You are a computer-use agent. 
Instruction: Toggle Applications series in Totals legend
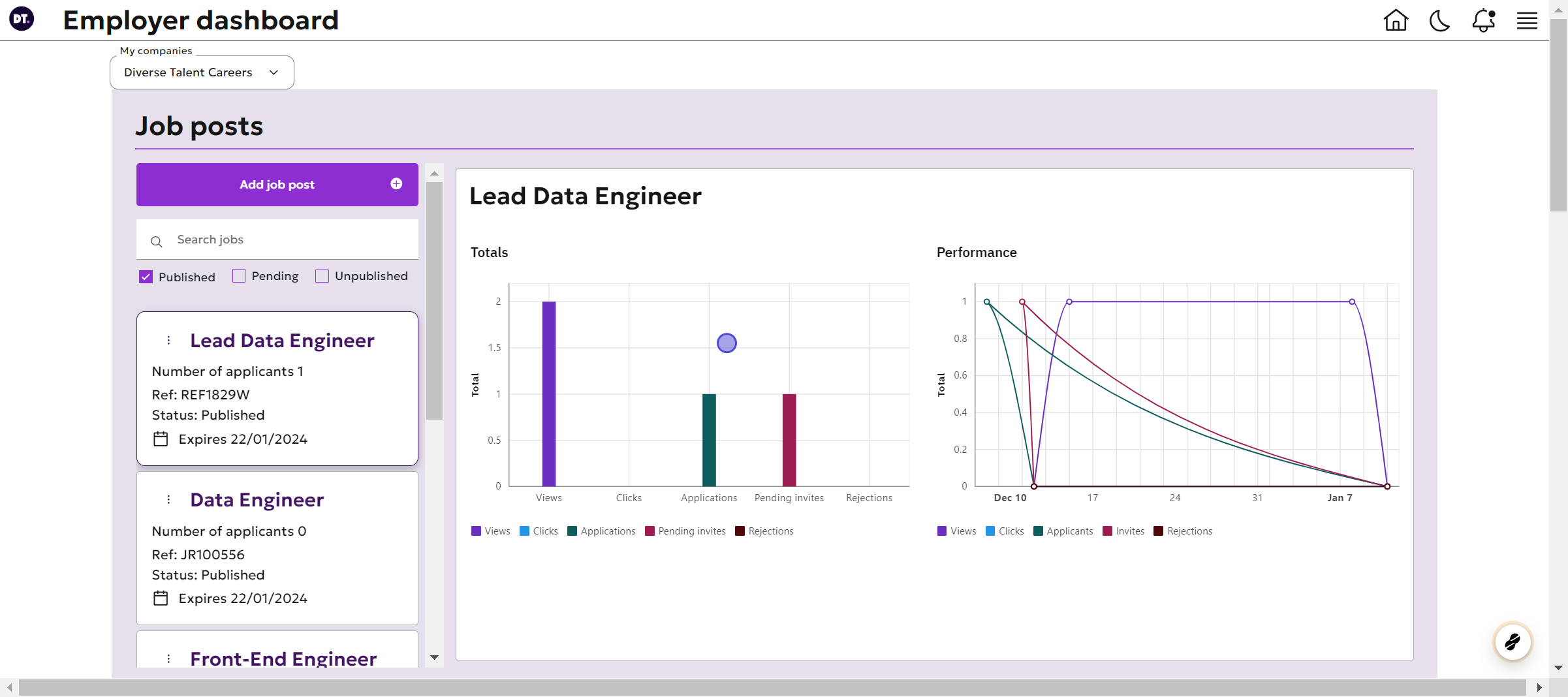point(601,531)
